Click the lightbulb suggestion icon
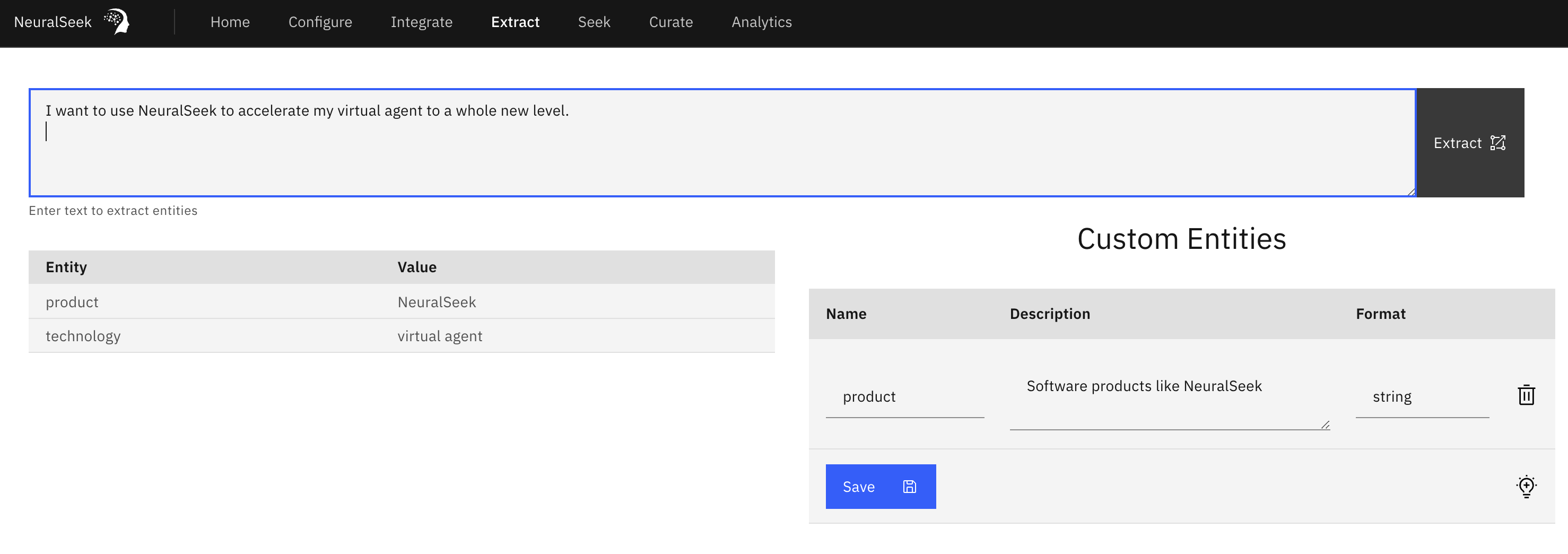 tap(1526, 487)
